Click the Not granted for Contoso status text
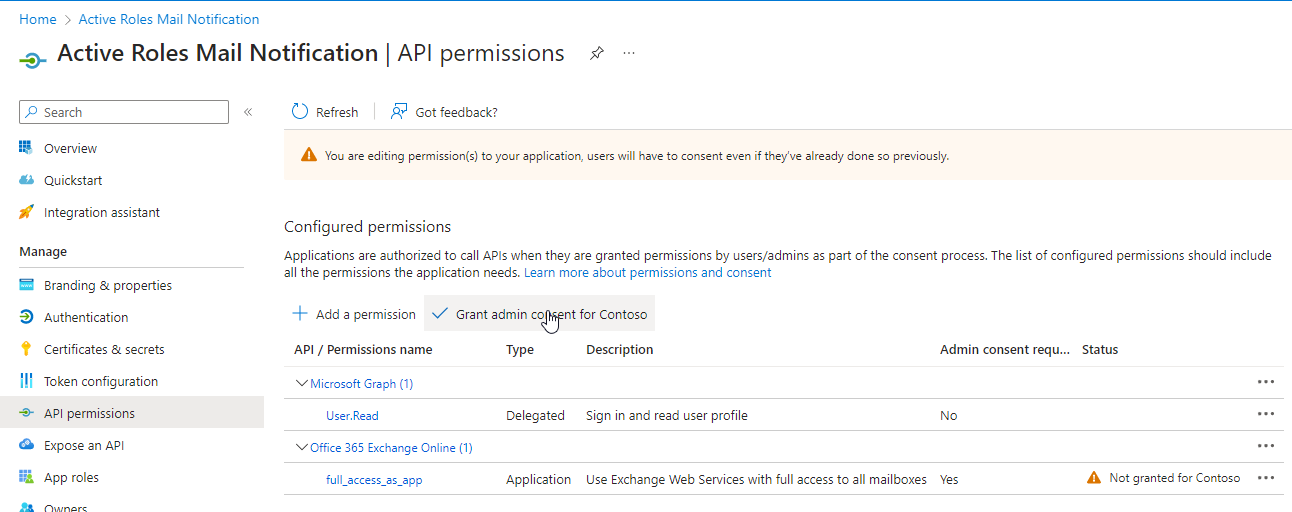The height and width of the screenshot is (512, 1292). pos(1175,478)
